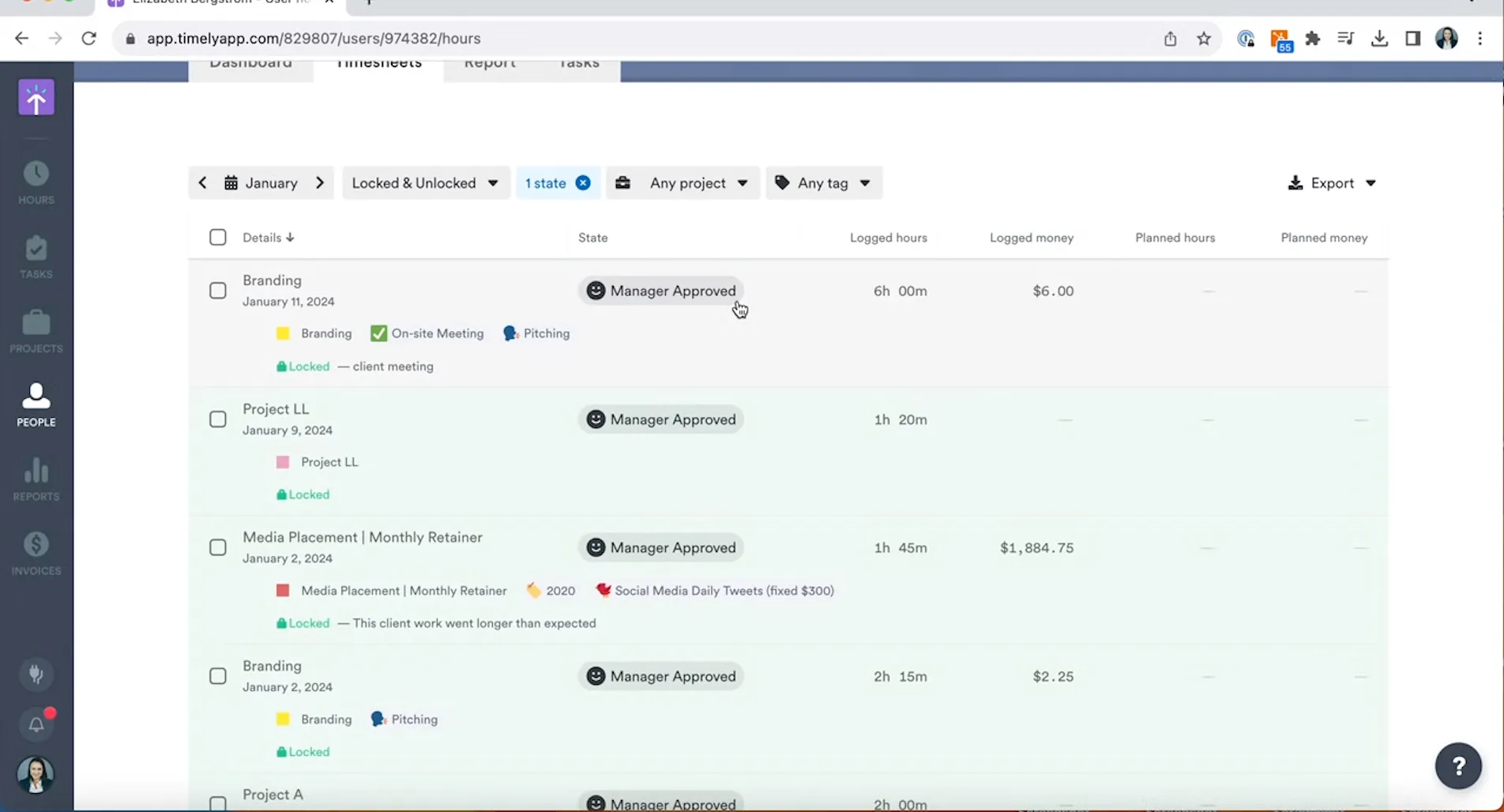This screenshot has height=812, width=1504.
Task: Open Reports from the sidebar
Action: point(36,479)
